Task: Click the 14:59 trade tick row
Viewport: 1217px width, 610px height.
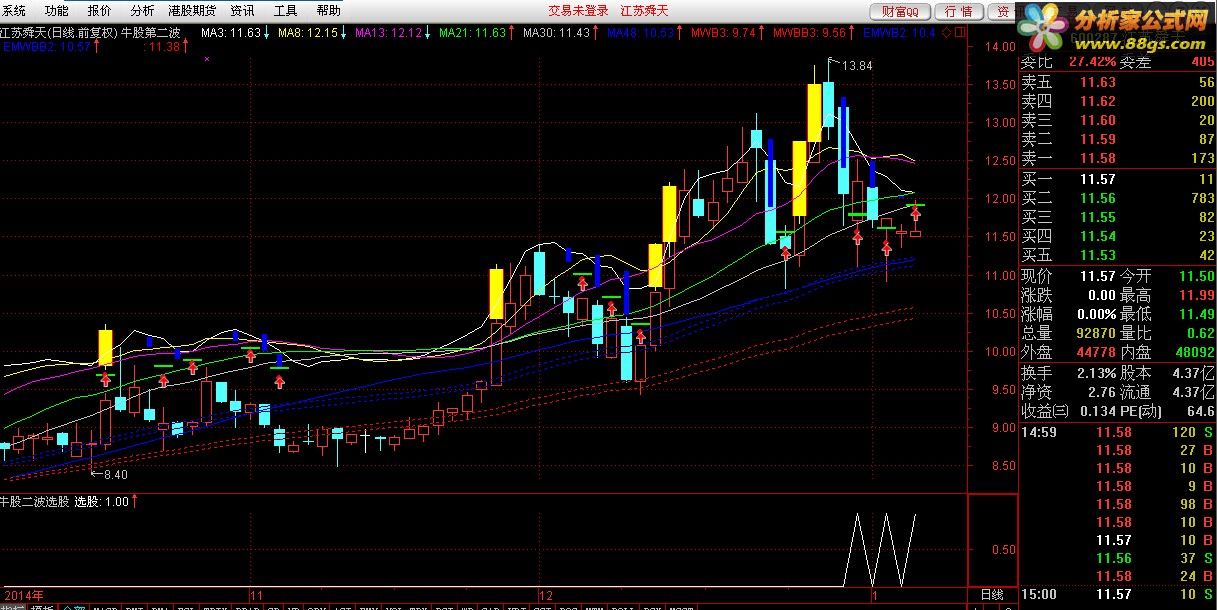Action: click(x=1117, y=432)
